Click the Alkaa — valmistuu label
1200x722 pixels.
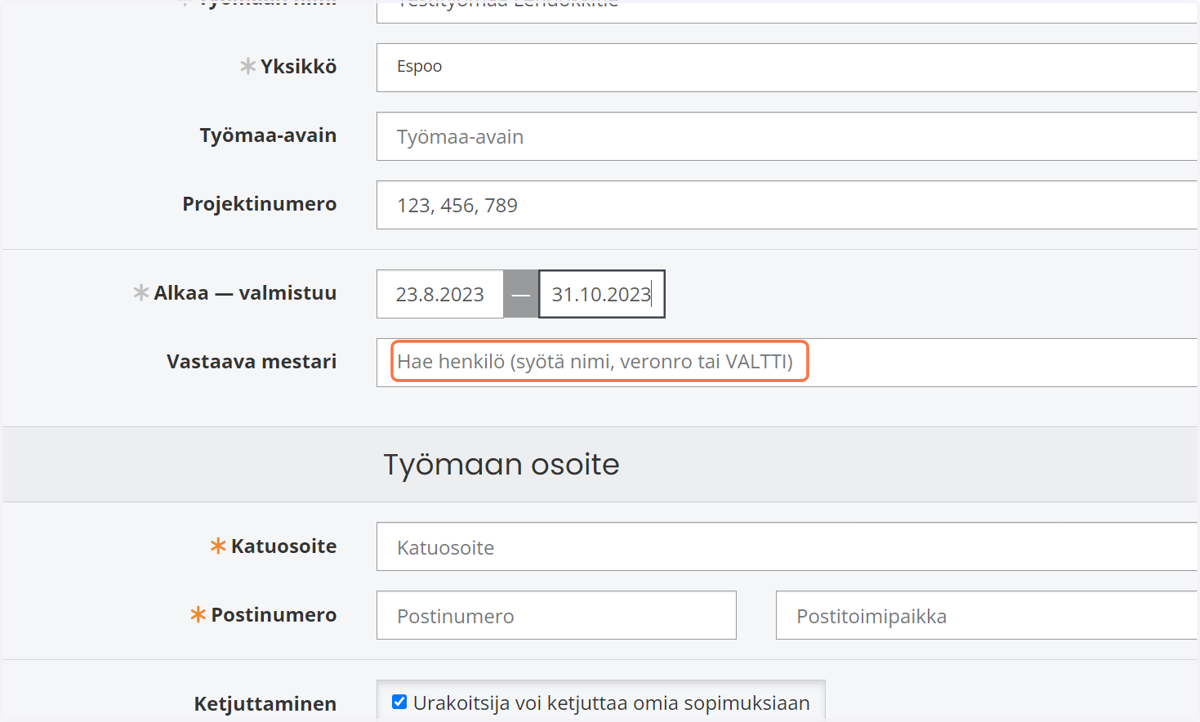tap(245, 293)
